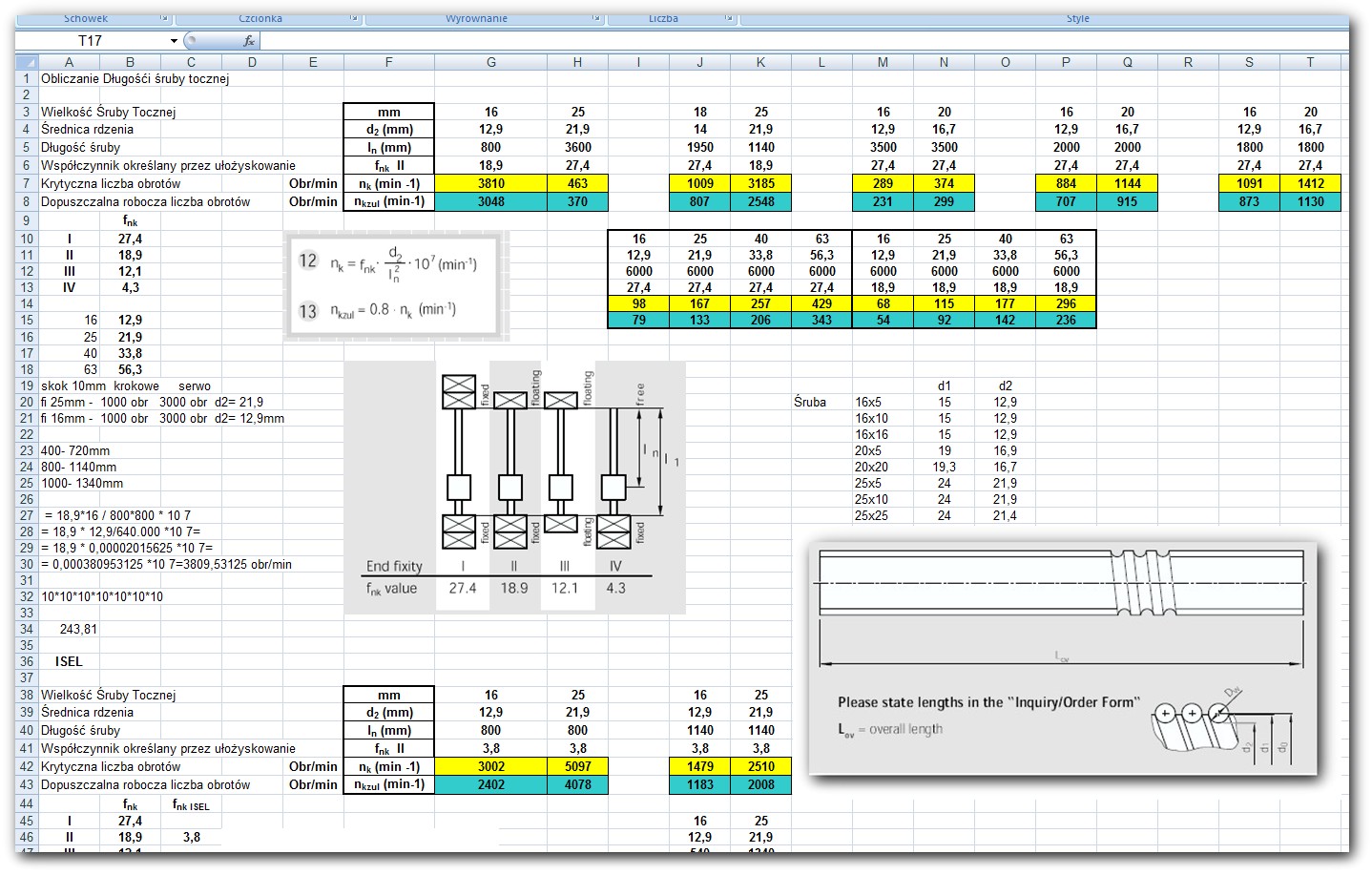Select column T header
Screen dimensions: 1372x875
tap(1310, 62)
